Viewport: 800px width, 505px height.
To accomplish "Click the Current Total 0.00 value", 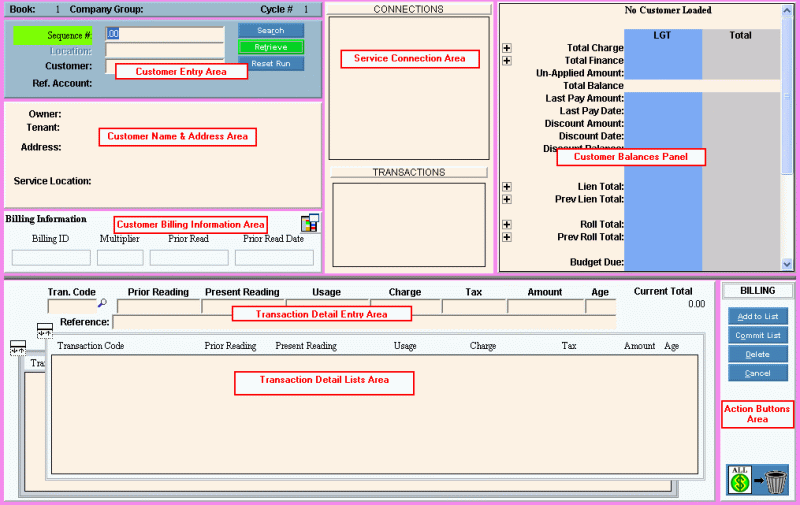I will pos(696,304).
